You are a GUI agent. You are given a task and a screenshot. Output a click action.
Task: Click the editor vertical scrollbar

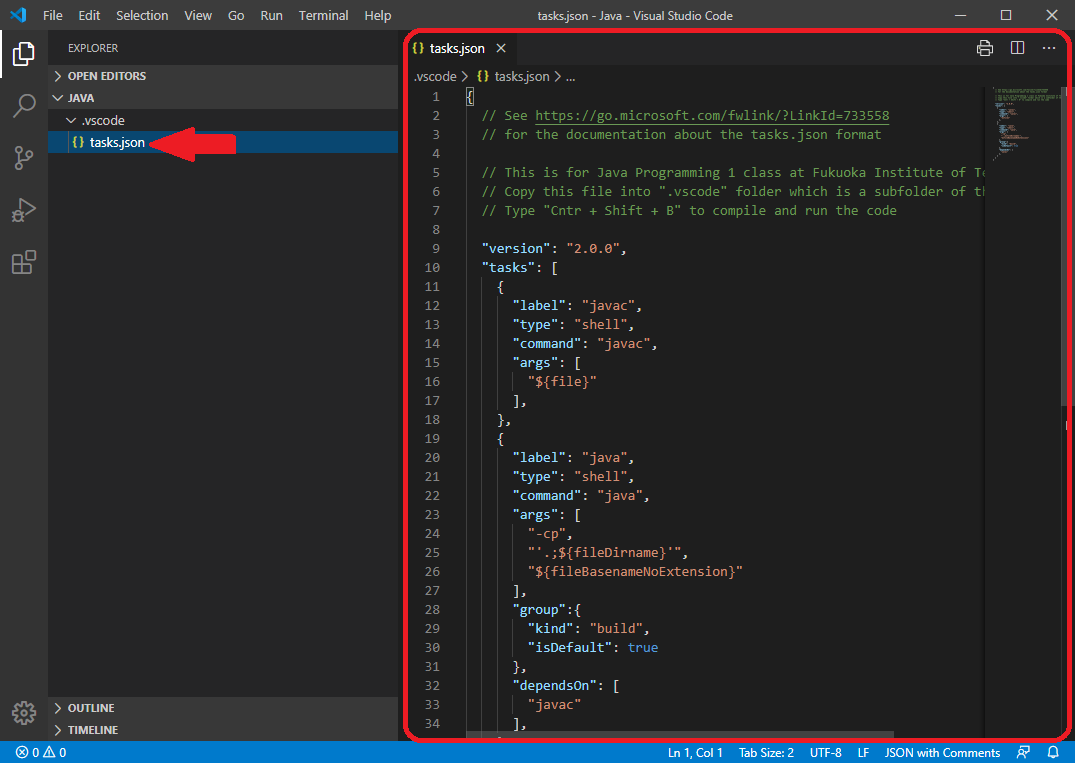click(x=1065, y=247)
